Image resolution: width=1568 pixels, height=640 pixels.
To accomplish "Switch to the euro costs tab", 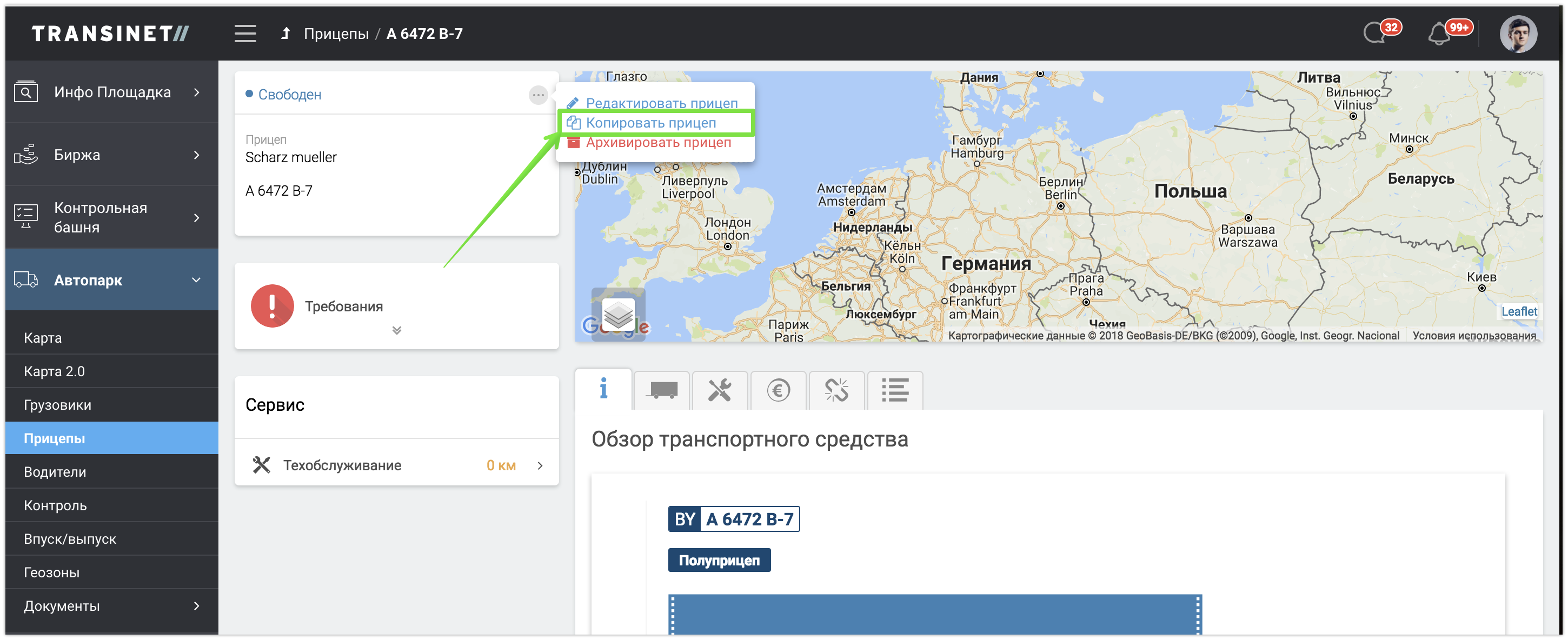I will (x=779, y=391).
